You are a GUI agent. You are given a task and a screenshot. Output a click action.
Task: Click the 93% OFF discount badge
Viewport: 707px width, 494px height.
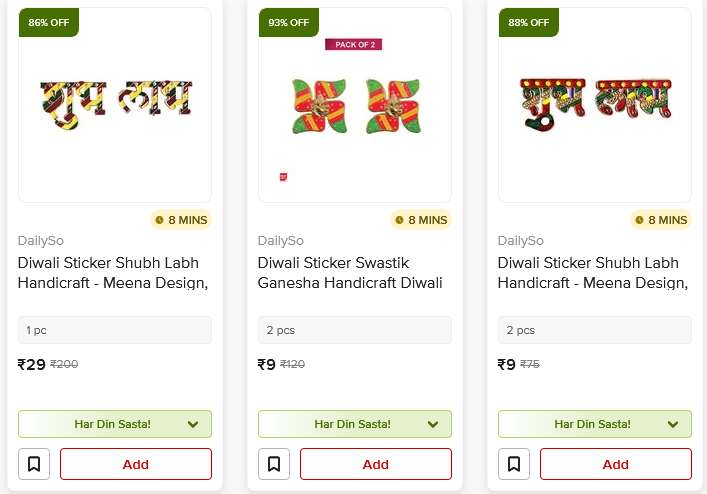point(287,22)
